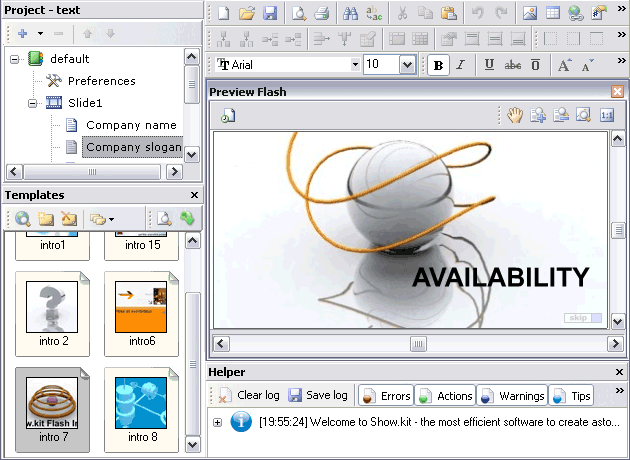The width and height of the screenshot is (630, 460).
Task: Close the Preview Flash panel
Action: pos(617,92)
